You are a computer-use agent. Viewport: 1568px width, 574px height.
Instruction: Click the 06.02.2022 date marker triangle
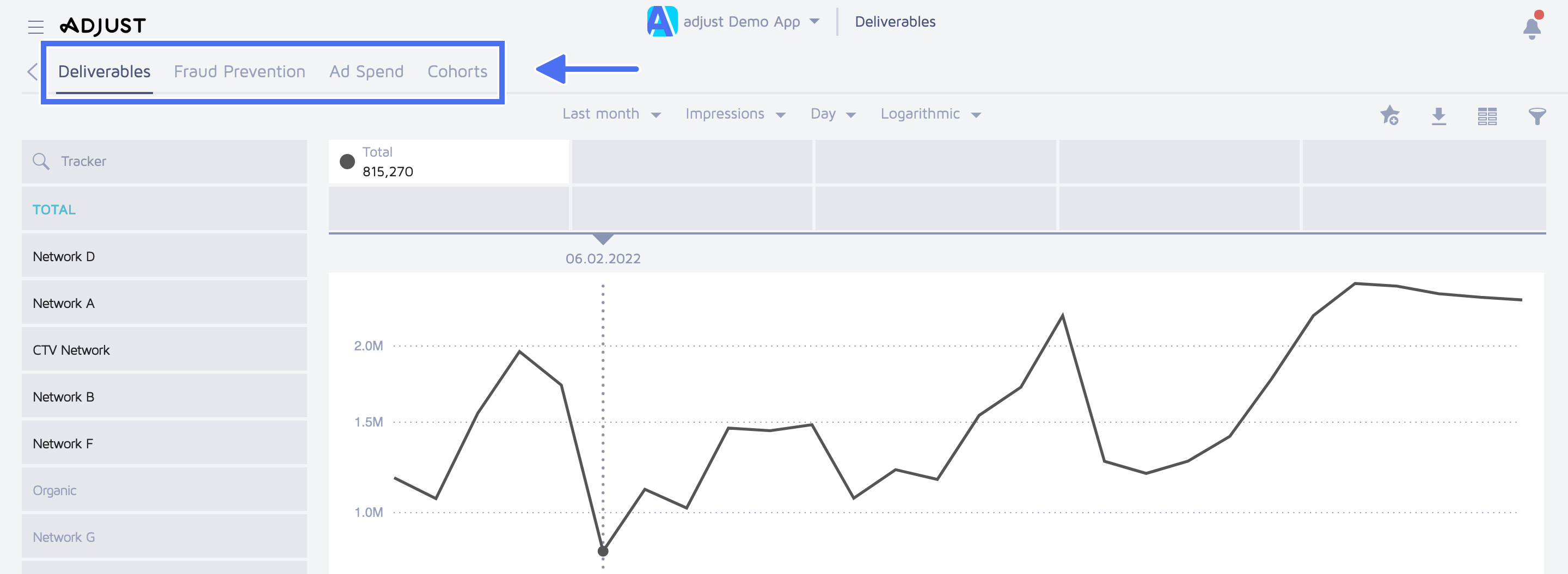[x=603, y=239]
